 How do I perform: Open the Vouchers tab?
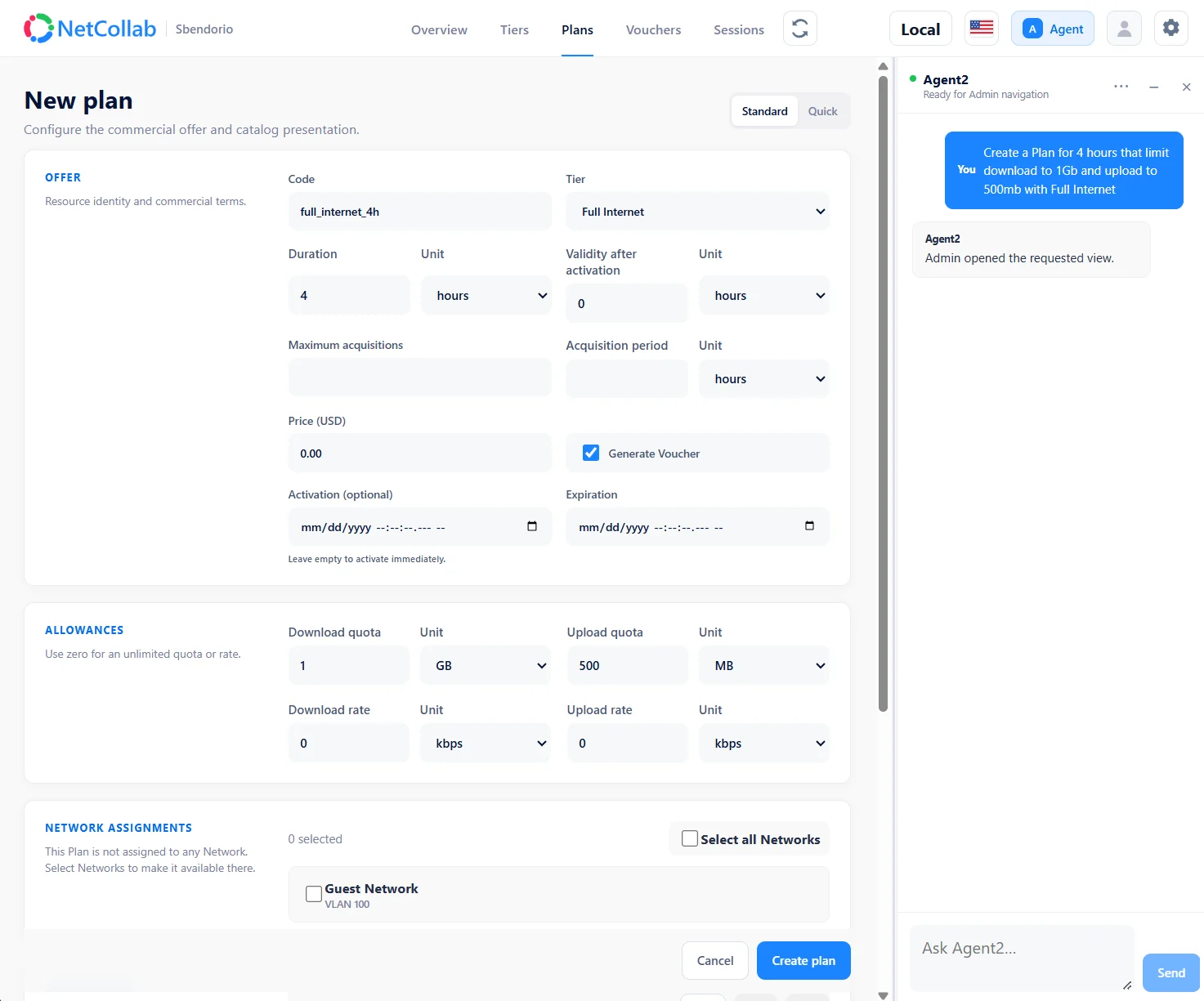653,29
